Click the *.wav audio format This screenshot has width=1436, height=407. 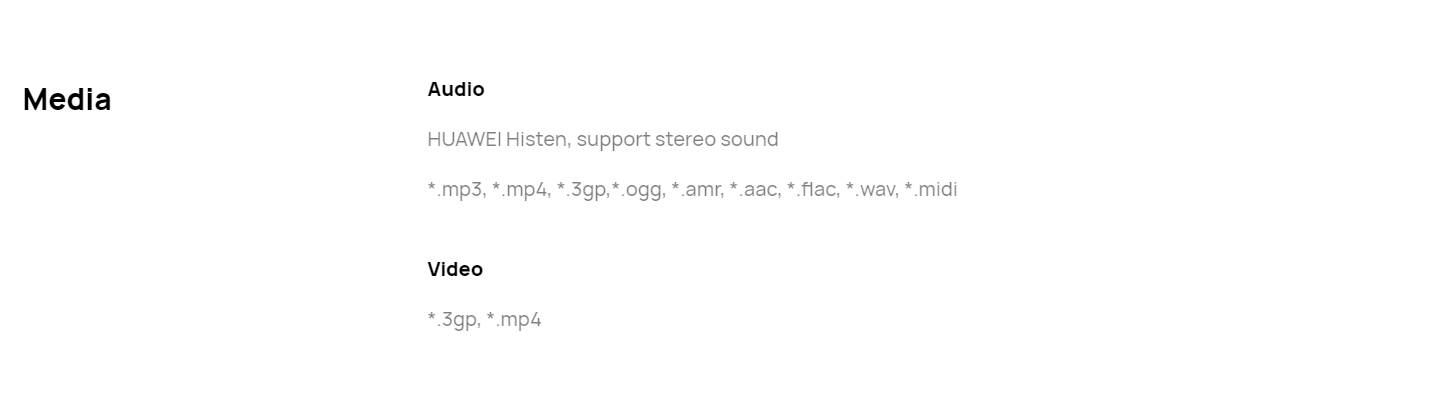coord(870,189)
